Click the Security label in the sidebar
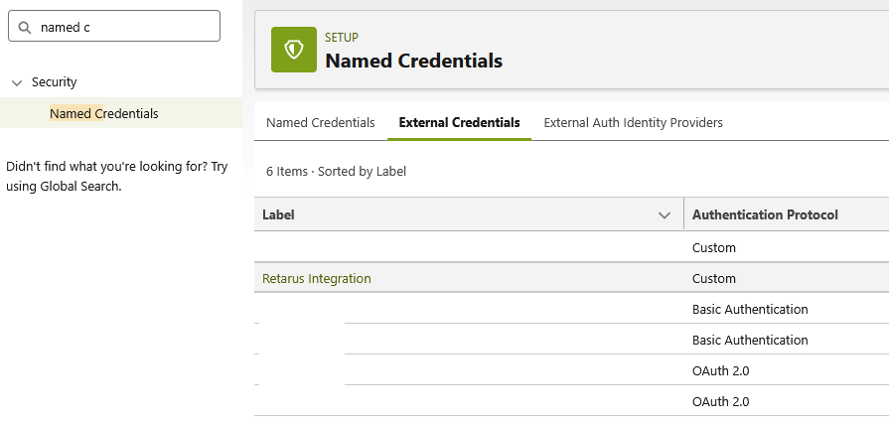This screenshot has width=896, height=423. pyautogui.click(x=54, y=82)
